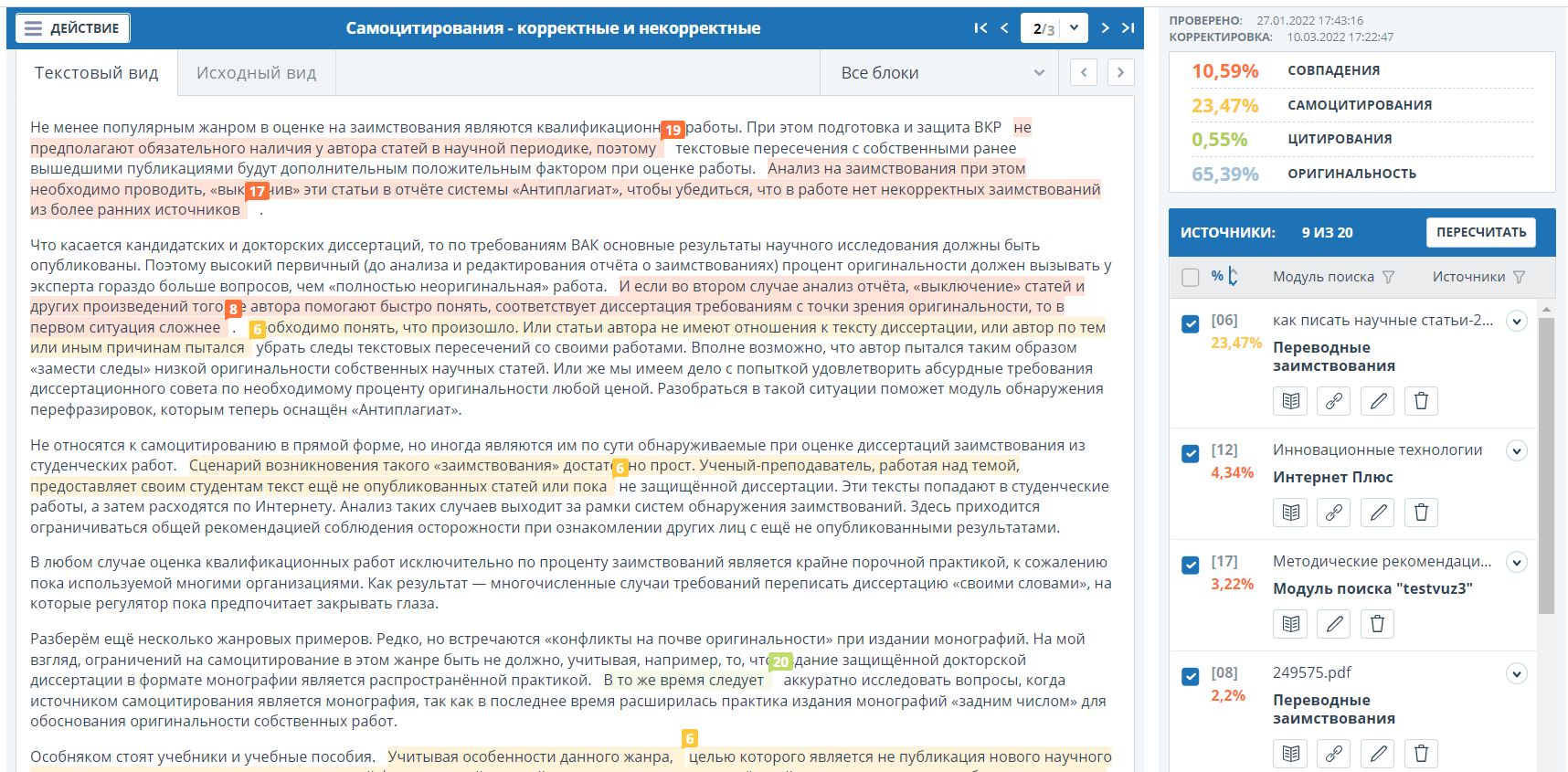Click the Модуль поиска column header

tap(1323, 277)
